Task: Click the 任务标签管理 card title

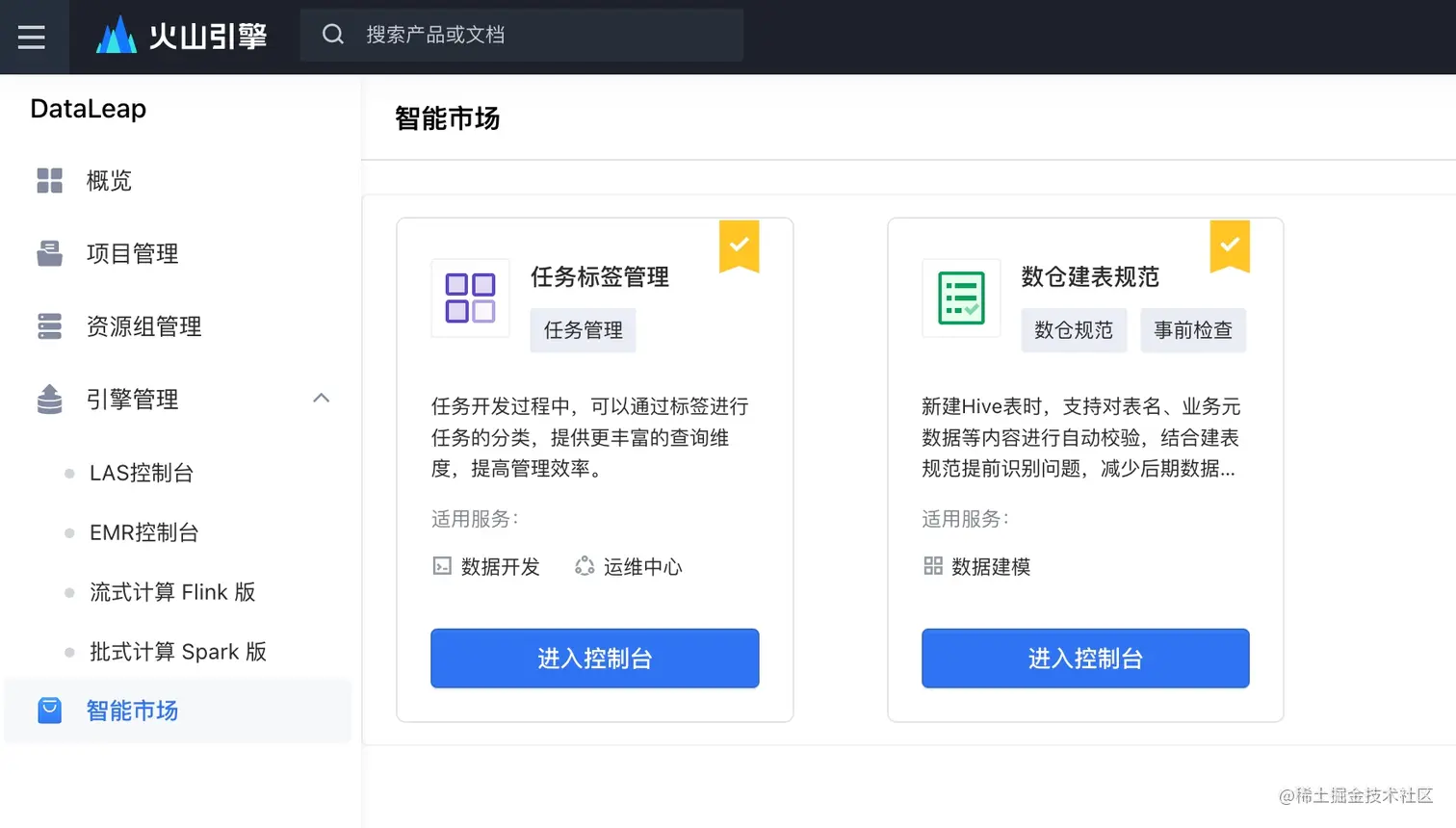Action: click(600, 277)
